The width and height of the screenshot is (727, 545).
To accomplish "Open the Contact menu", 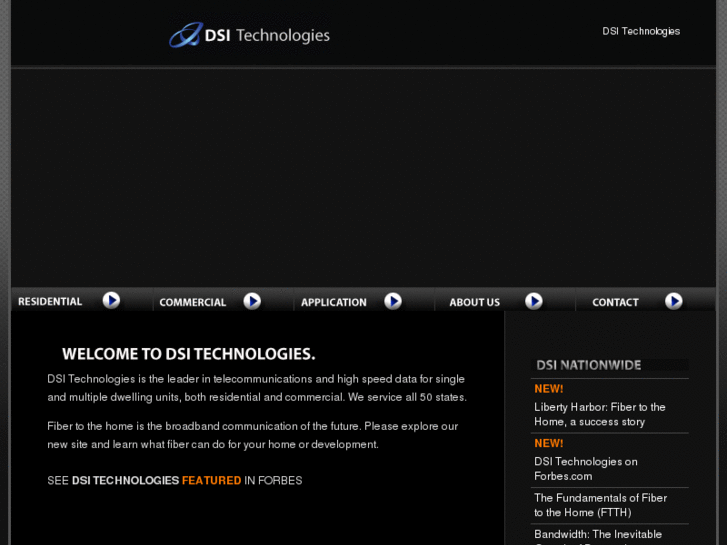I will 615,302.
